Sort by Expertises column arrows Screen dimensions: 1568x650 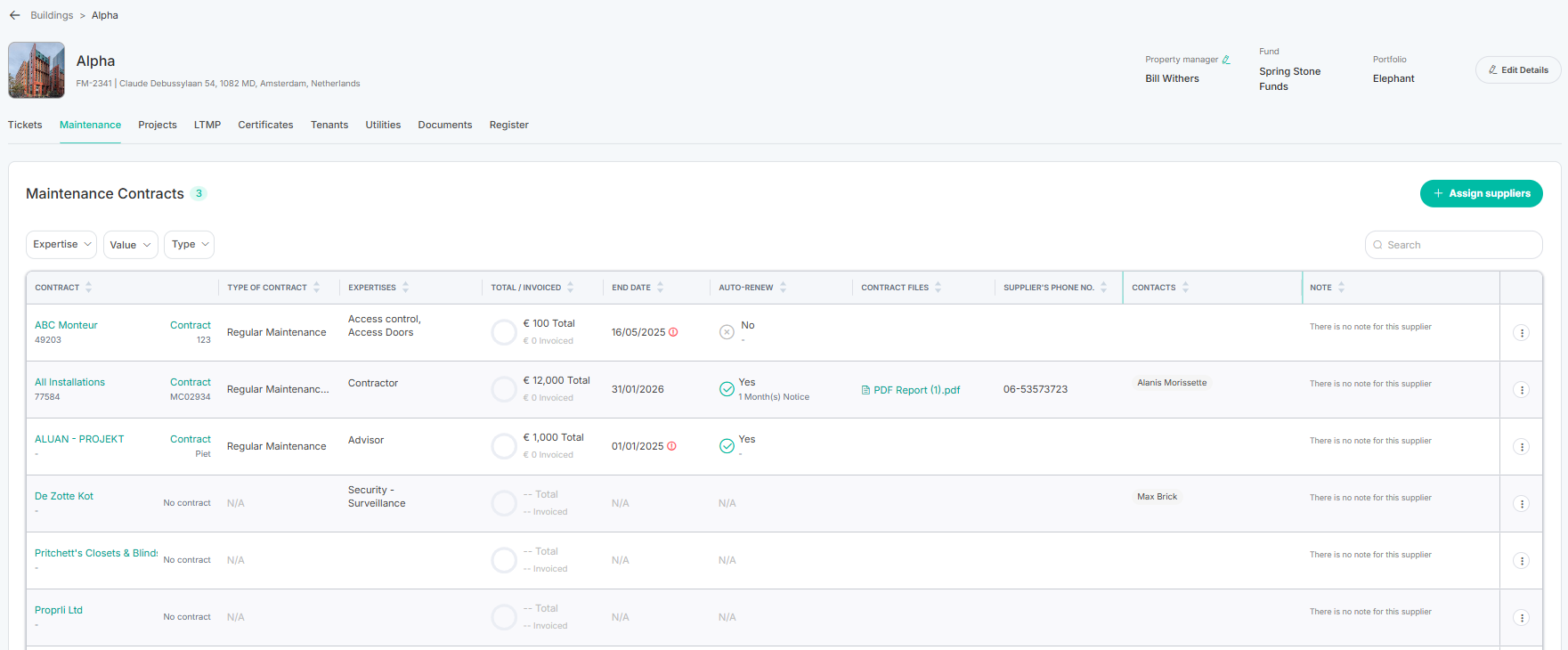[x=405, y=288]
